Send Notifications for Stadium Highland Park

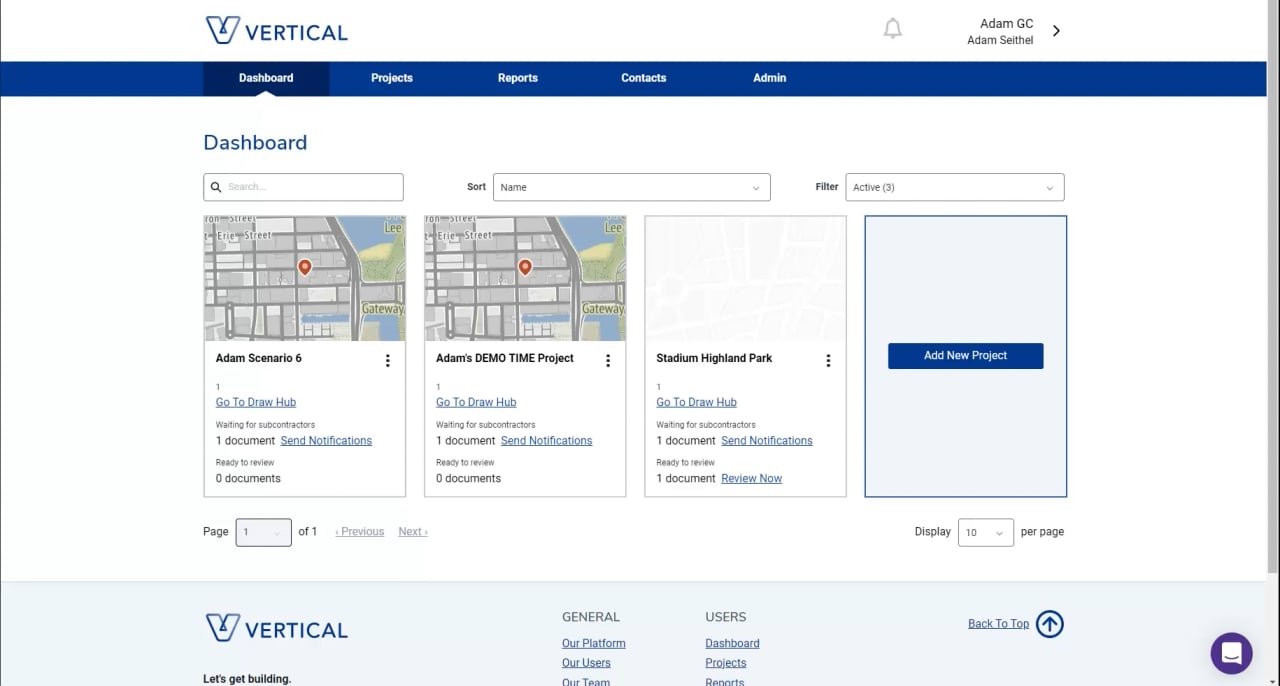coord(767,441)
